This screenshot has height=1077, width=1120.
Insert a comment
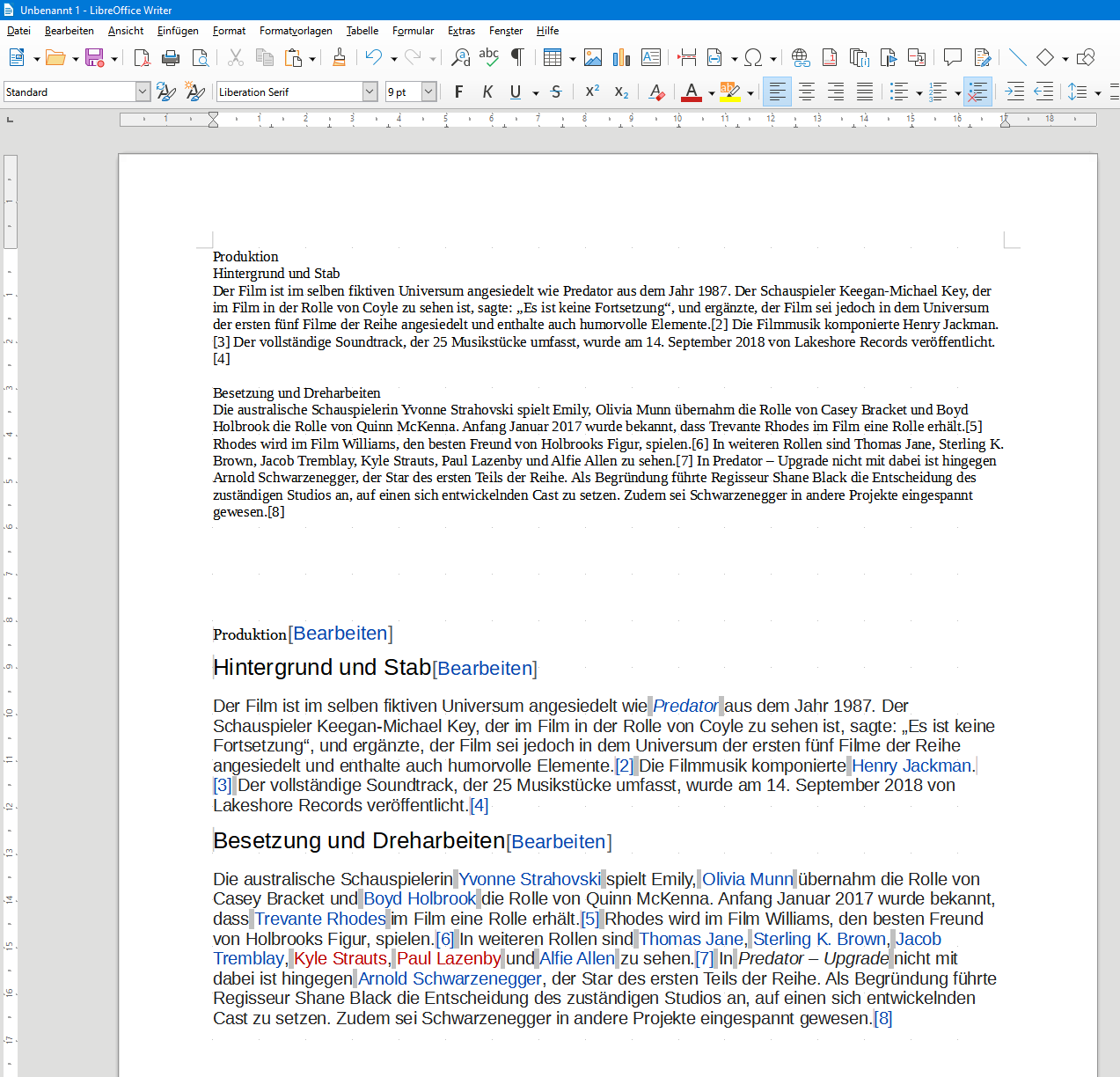point(953,58)
